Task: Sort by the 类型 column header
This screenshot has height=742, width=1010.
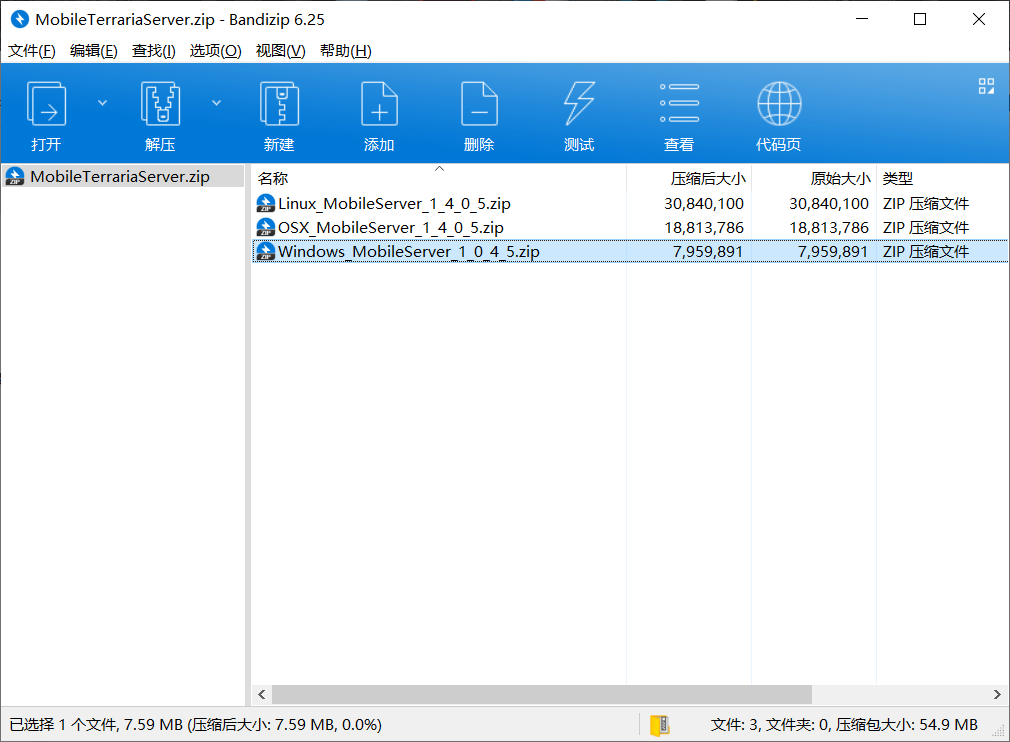Action: (x=942, y=178)
